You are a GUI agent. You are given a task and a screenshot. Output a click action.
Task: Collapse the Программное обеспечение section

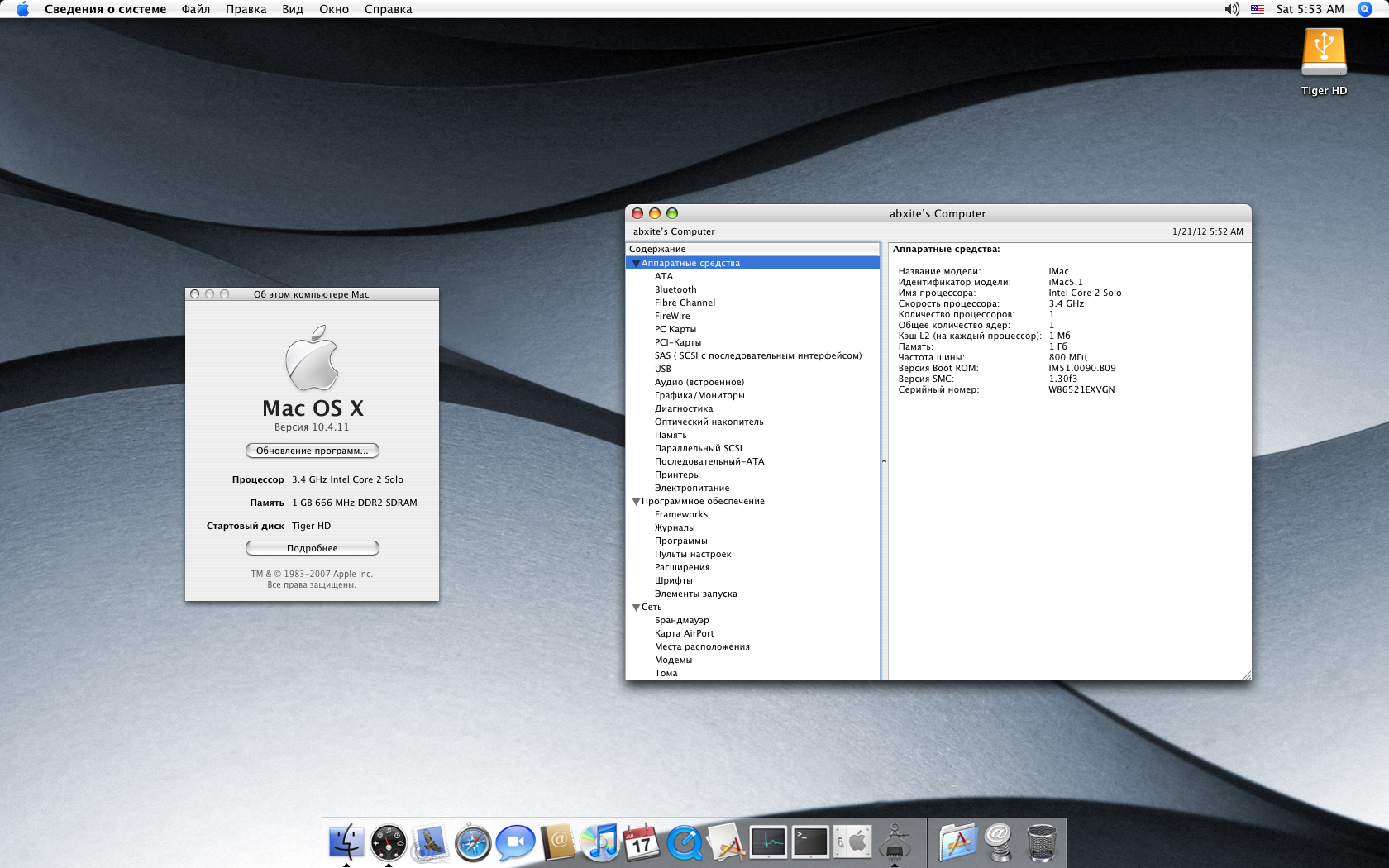point(636,502)
